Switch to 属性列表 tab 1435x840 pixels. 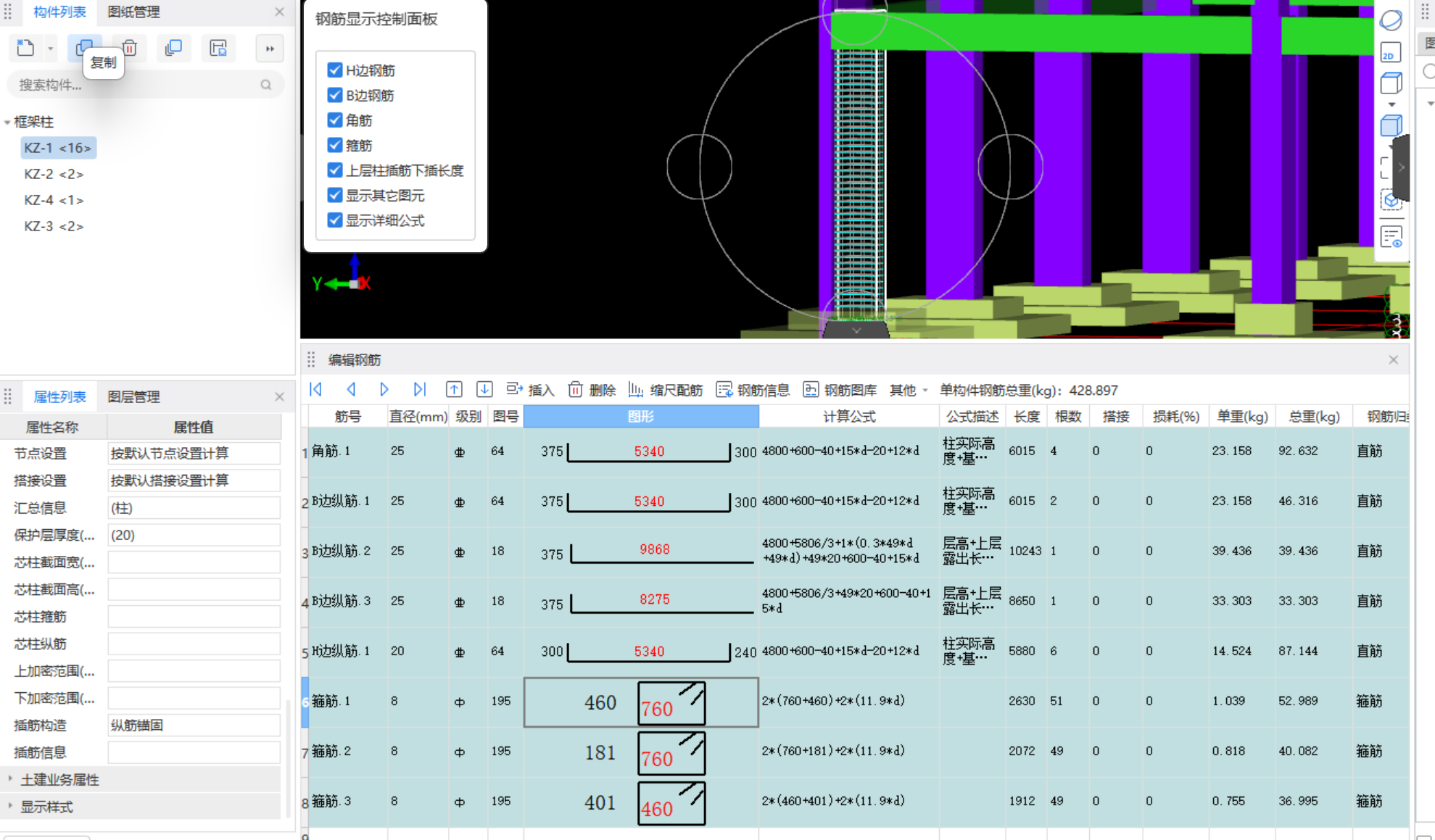pos(59,396)
